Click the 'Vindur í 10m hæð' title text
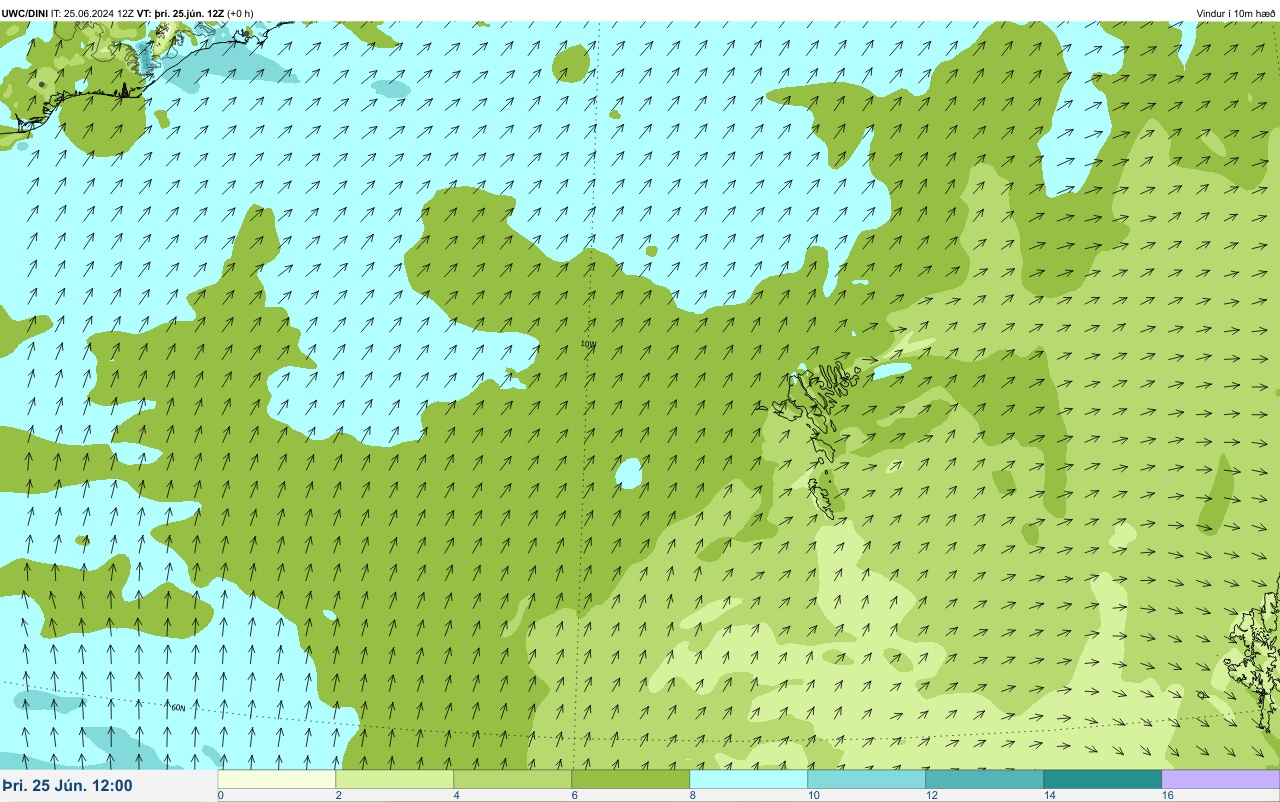This screenshot has width=1280, height=802. (x=1236, y=14)
